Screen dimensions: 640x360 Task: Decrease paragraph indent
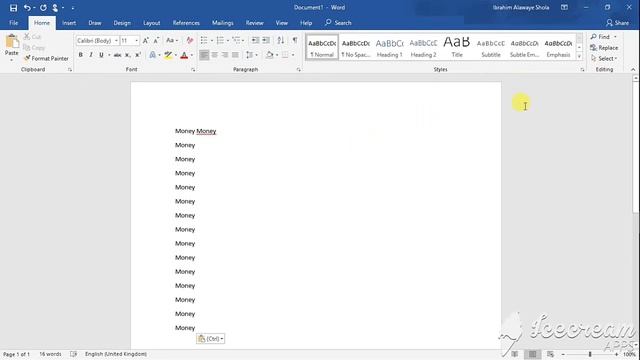coord(255,40)
